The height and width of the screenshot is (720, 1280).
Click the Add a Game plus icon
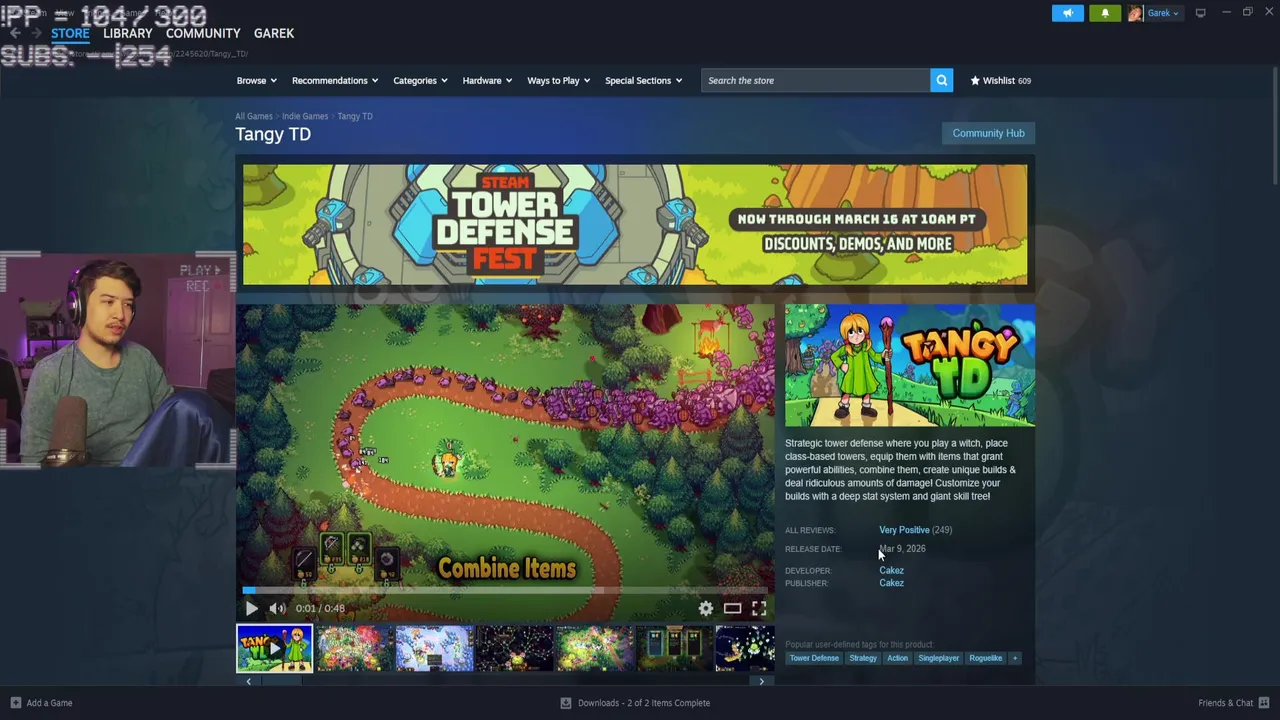[x=15, y=703]
